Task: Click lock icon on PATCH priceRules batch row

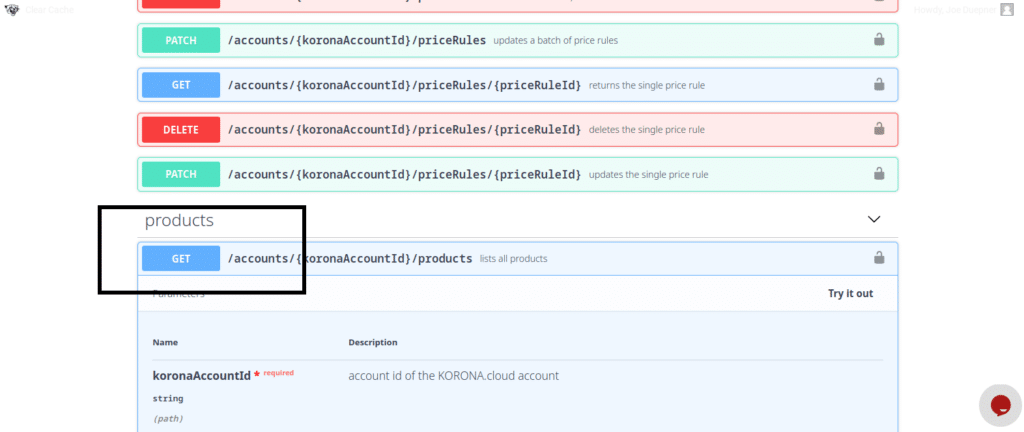Action: coord(879,40)
